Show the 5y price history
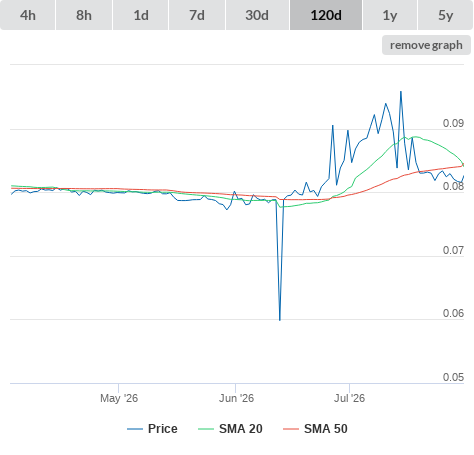This screenshot has height=455, width=474. click(445, 15)
